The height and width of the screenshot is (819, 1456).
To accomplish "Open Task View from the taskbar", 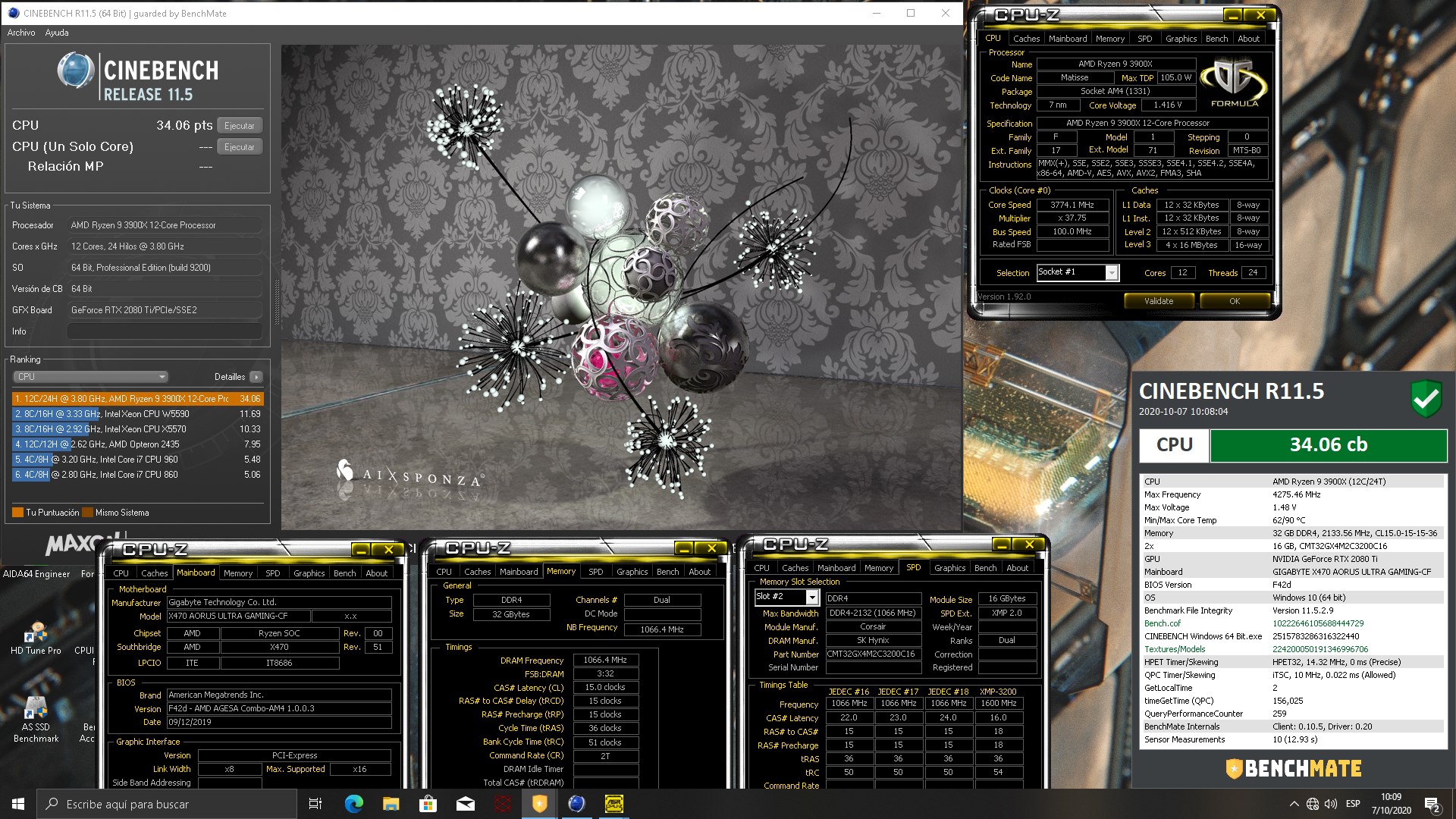I will click(x=315, y=804).
